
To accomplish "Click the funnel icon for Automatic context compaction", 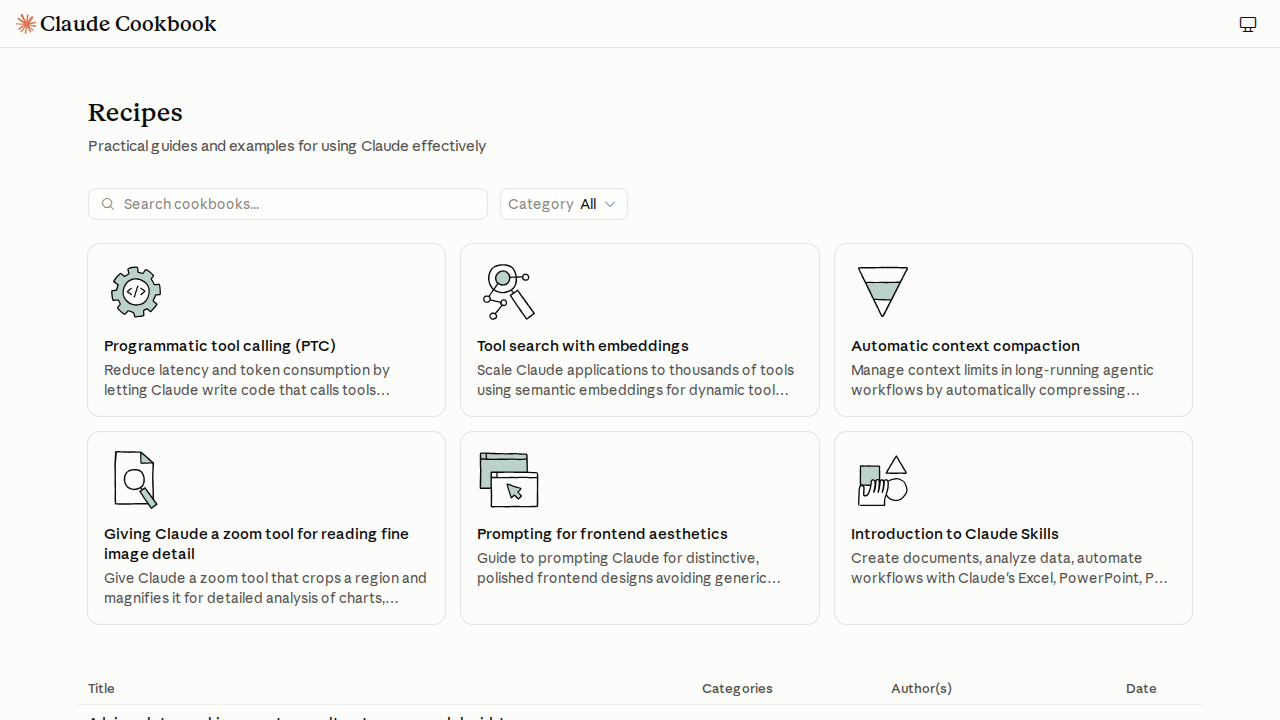I will click(x=882, y=292).
